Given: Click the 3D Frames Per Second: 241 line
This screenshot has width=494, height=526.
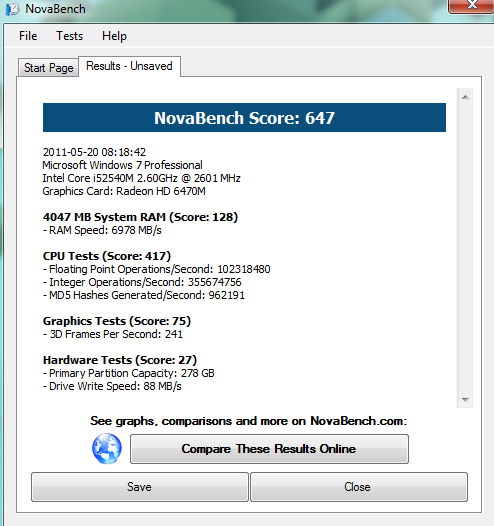Looking at the screenshot, I should pos(113,334).
